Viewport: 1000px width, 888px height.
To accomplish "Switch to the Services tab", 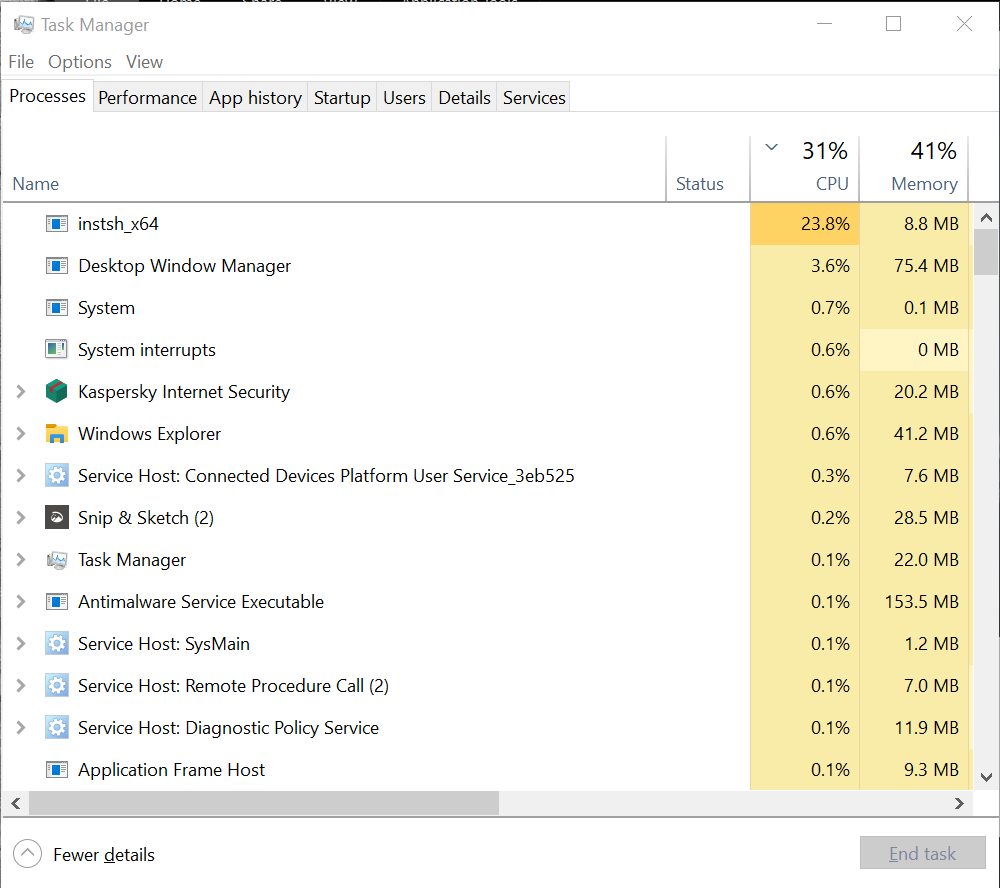I will tap(534, 98).
